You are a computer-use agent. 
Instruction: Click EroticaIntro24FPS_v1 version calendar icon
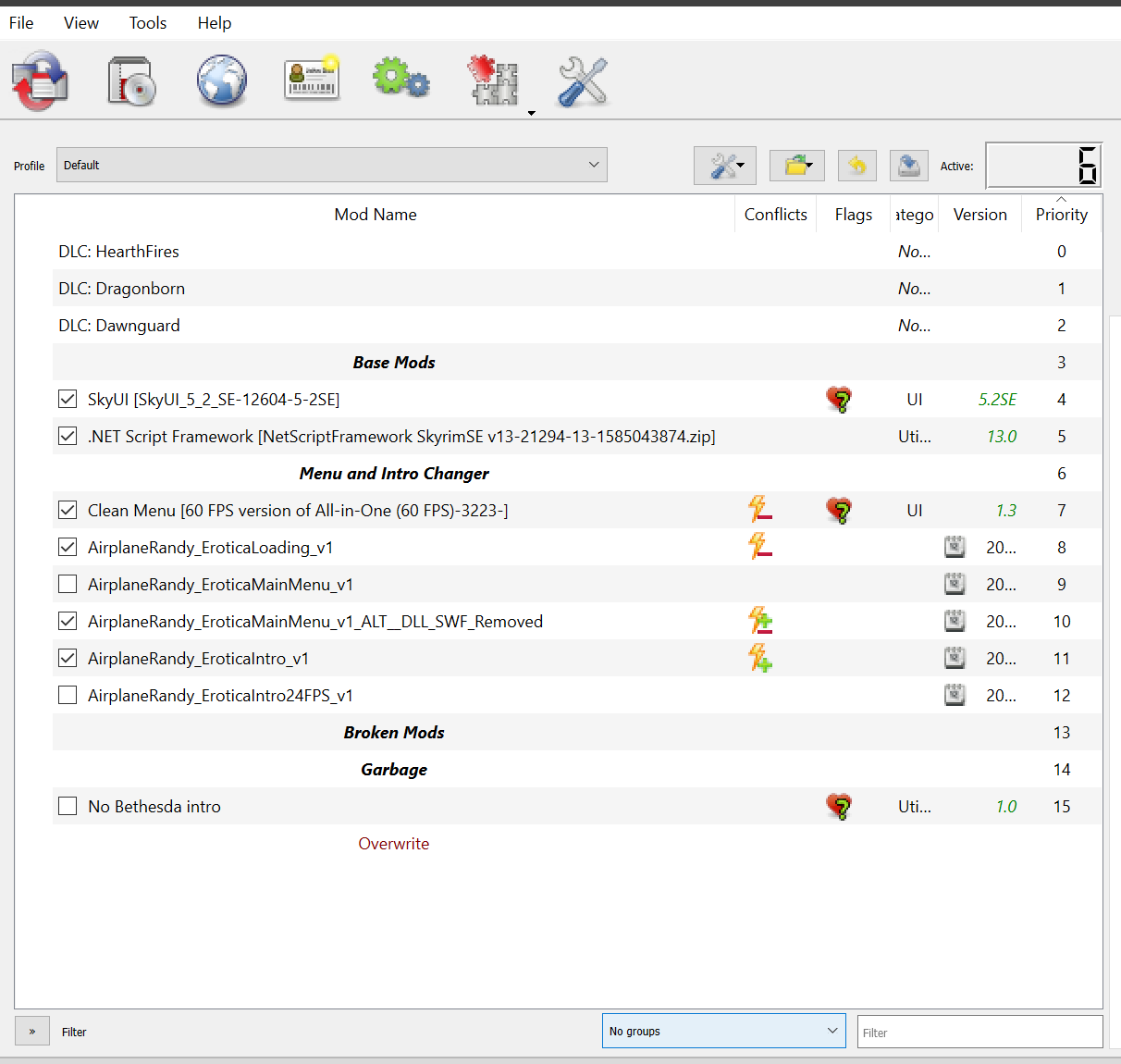click(x=955, y=695)
